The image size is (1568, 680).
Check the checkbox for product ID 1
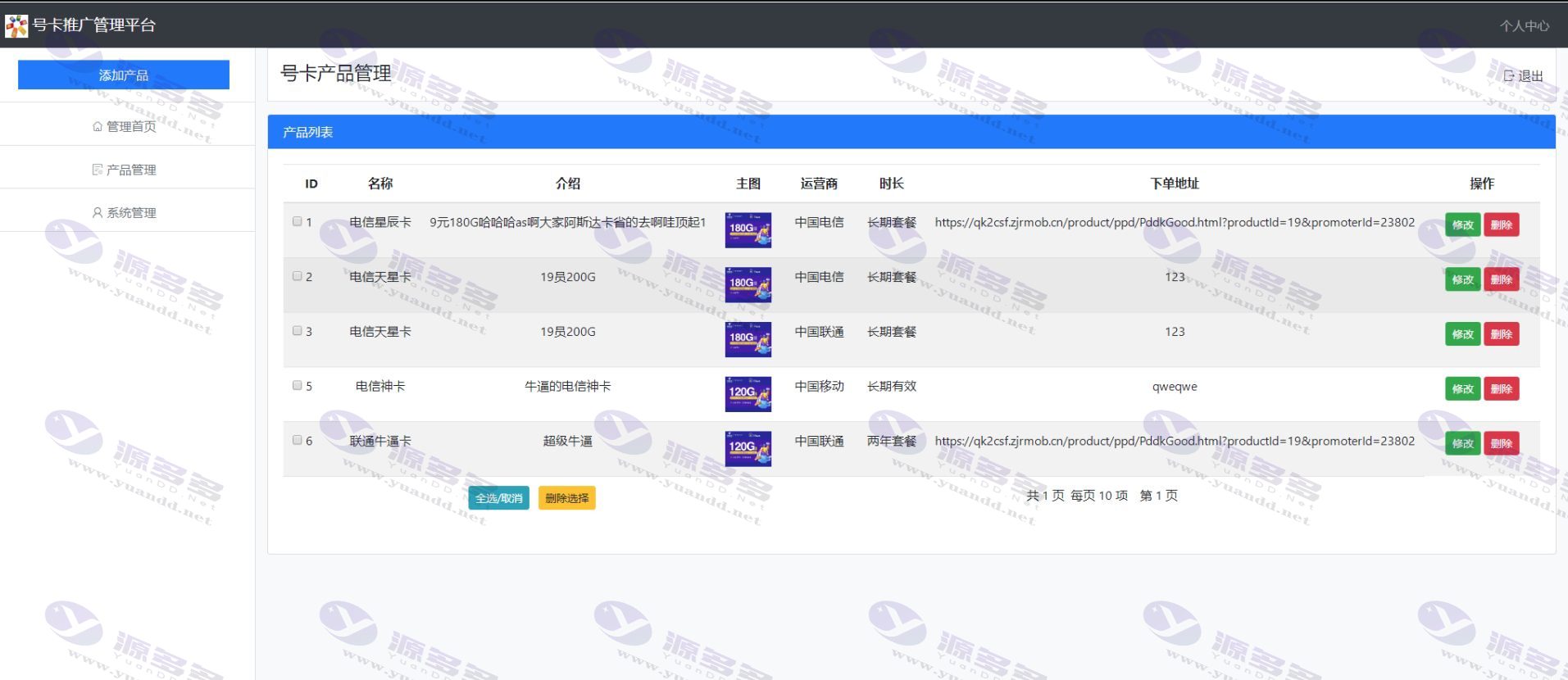[x=298, y=221]
